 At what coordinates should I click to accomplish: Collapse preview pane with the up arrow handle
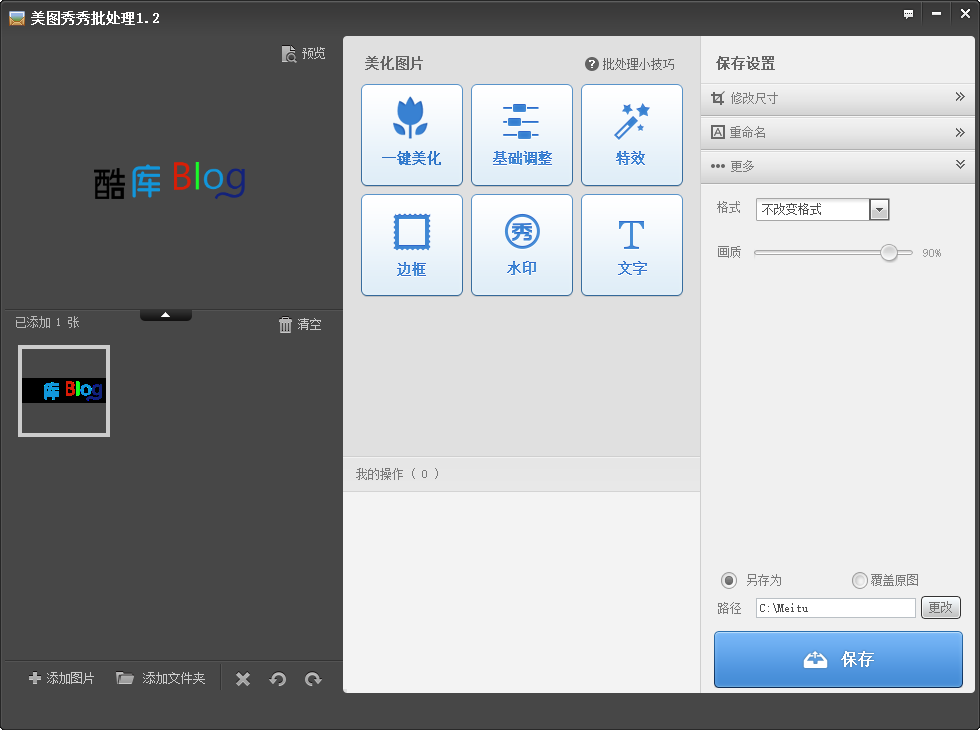[x=166, y=315]
